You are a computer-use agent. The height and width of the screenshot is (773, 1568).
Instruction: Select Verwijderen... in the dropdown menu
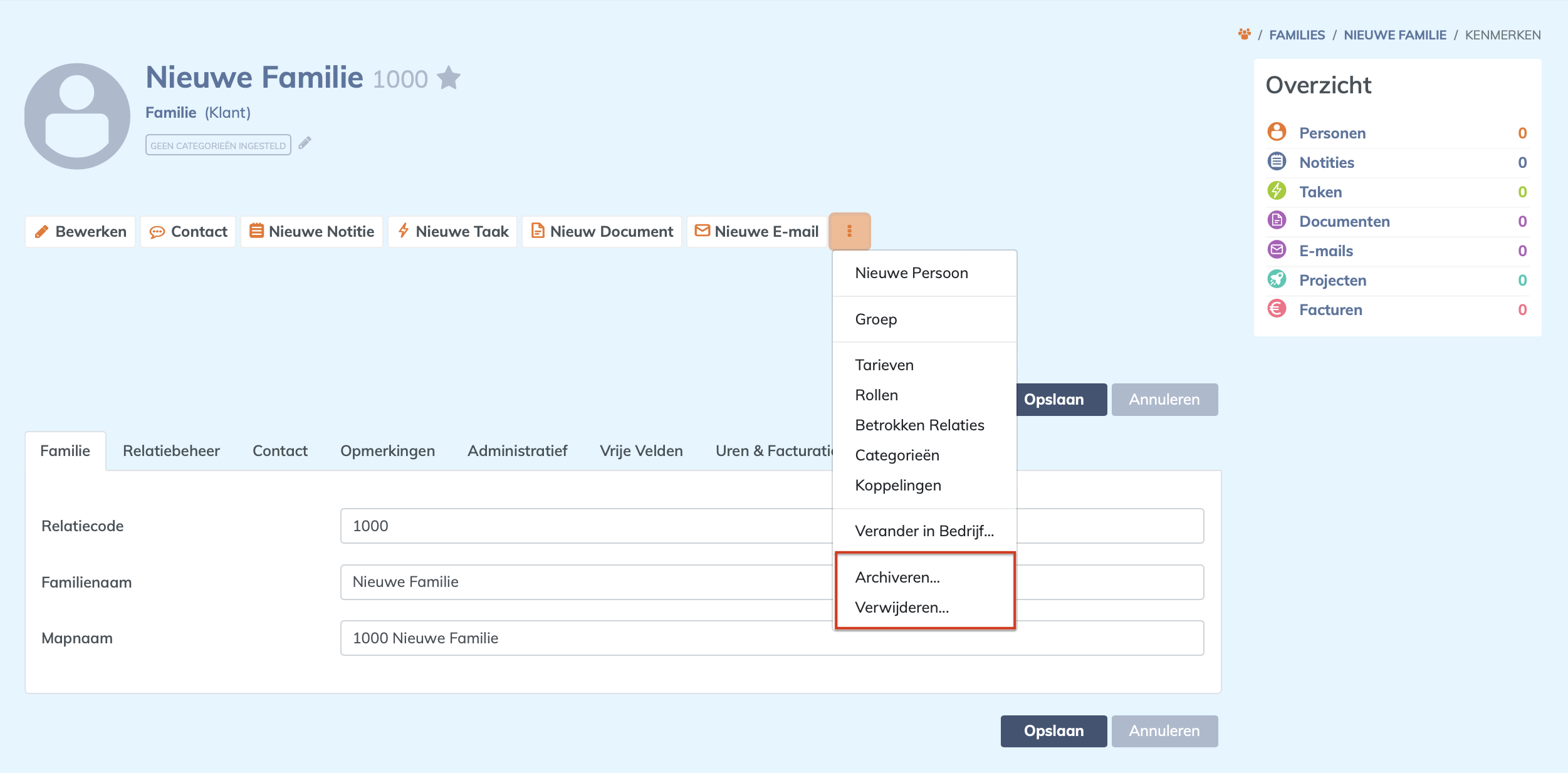[x=901, y=607]
